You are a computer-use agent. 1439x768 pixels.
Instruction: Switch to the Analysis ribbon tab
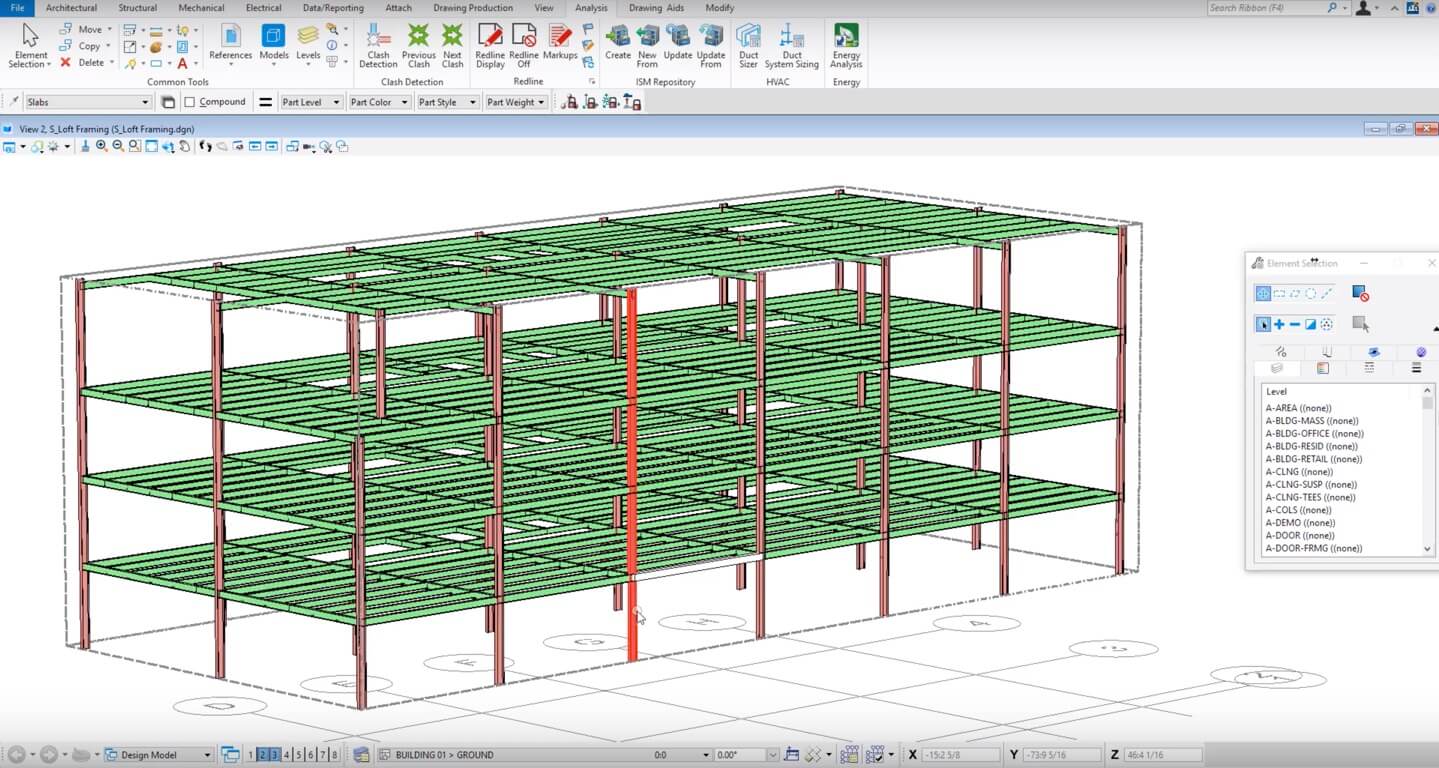[591, 8]
